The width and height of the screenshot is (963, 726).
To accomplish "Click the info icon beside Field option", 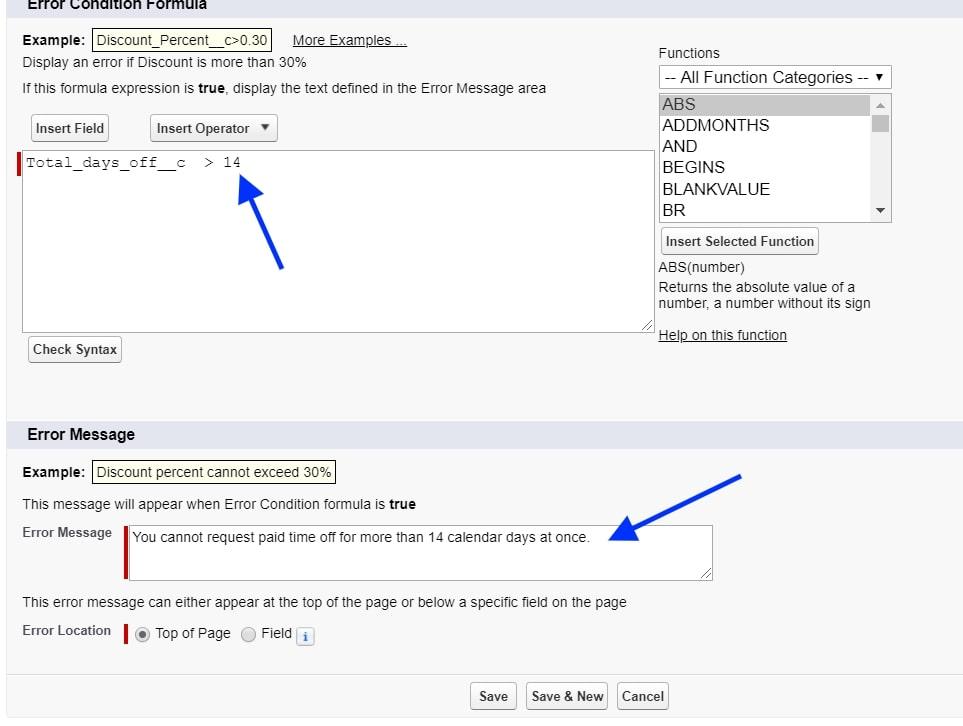I will pyautogui.click(x=304, y=636).
